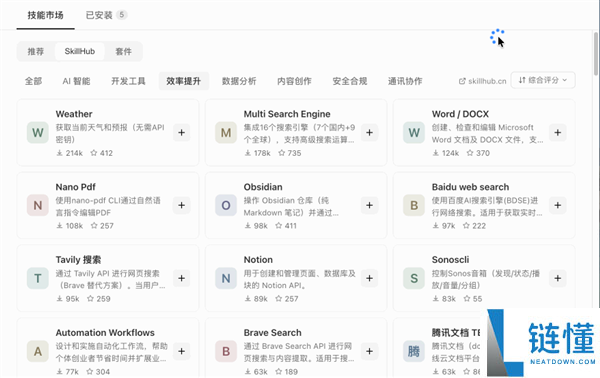Open the 综合评分 sort dropdown
Image resolution: width=600 pixels, height=378 pixels.
[543, 80]
